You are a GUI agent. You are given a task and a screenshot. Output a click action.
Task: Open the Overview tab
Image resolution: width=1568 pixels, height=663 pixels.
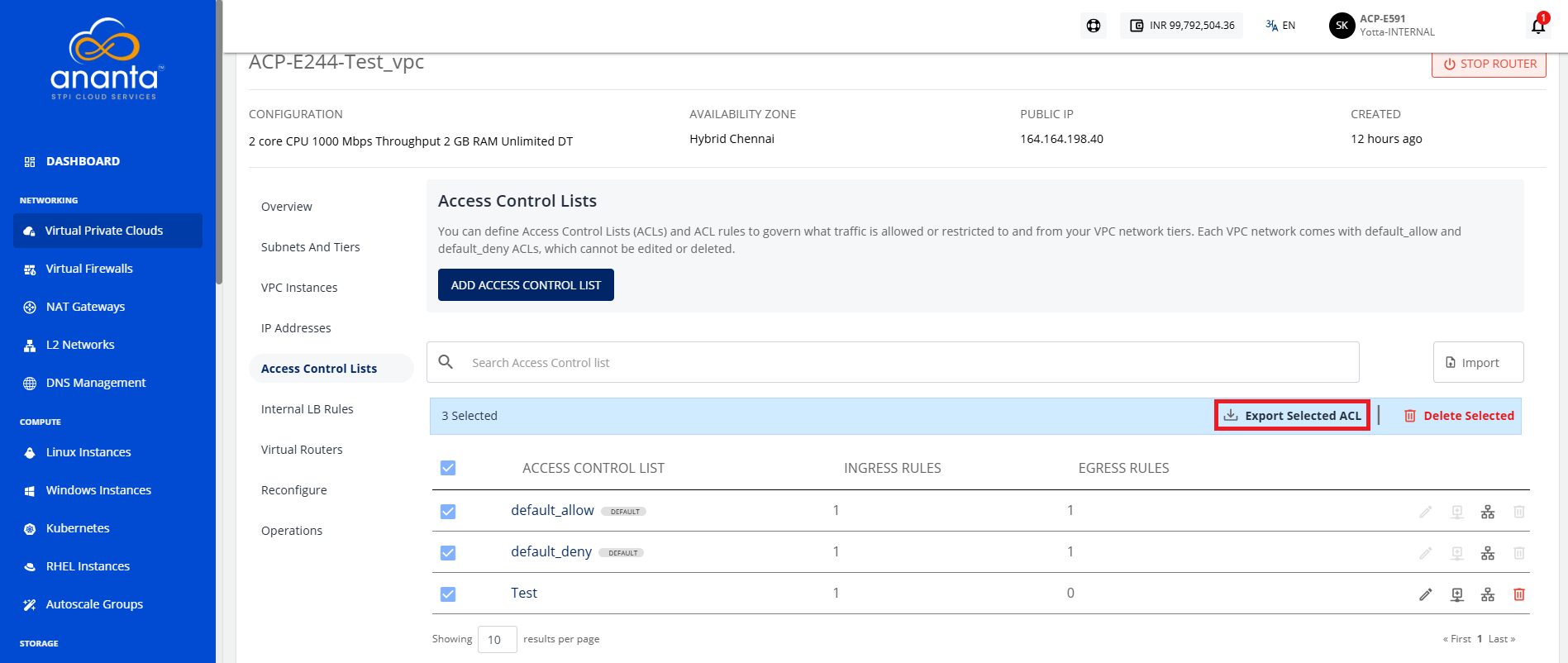click(x=287, y=207)
